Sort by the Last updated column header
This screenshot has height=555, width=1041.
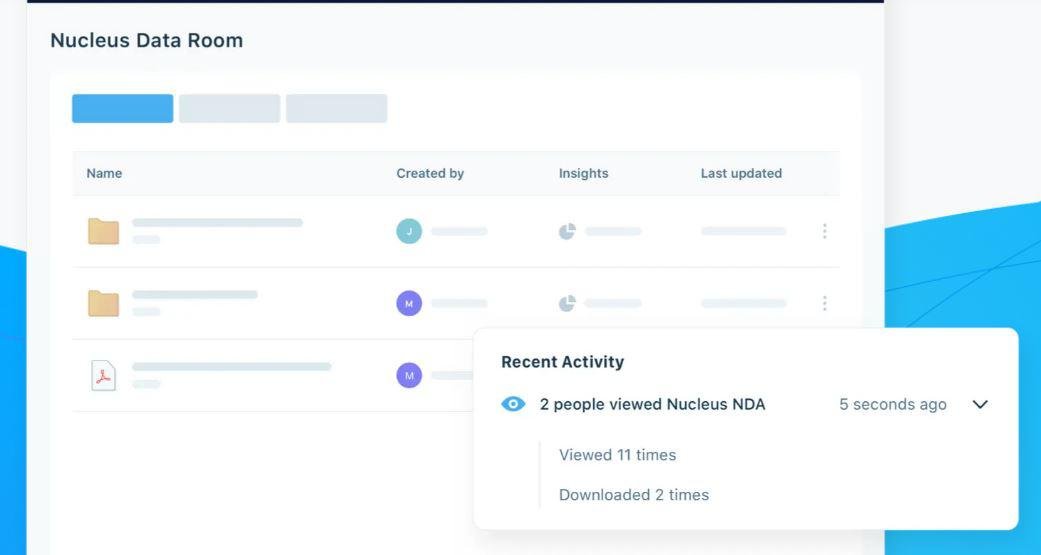tap(741, 173)
